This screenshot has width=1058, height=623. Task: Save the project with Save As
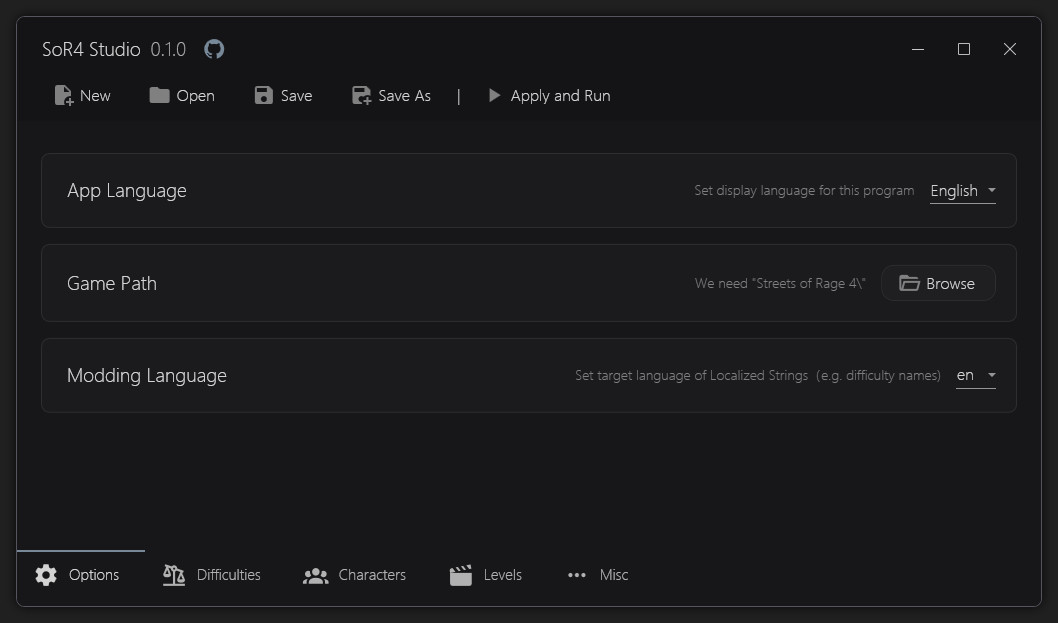coord(391,95)
